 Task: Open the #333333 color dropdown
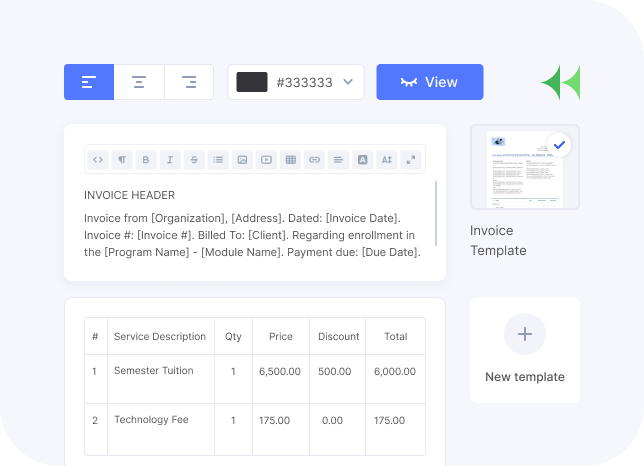(x=296, y=82)
